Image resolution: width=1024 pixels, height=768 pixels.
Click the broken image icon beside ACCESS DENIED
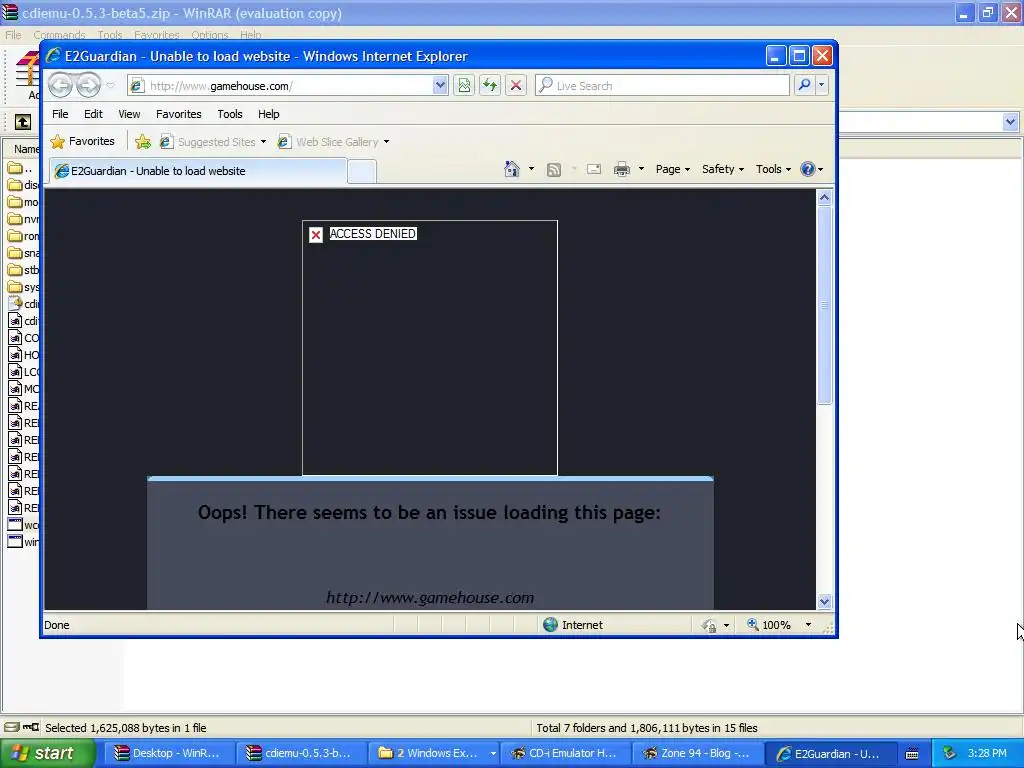pyautogui.click(x=316, y=234)
